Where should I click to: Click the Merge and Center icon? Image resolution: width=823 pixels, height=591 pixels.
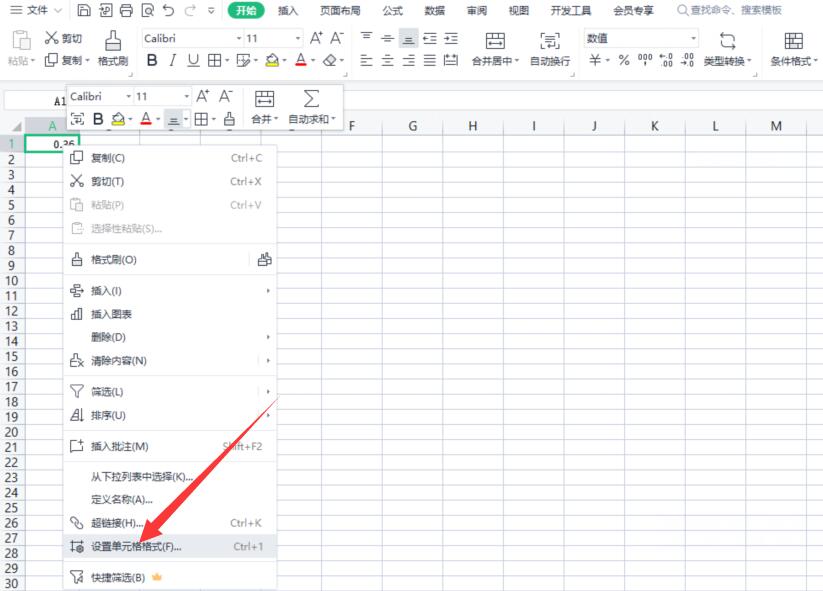(x=495, y=40)
